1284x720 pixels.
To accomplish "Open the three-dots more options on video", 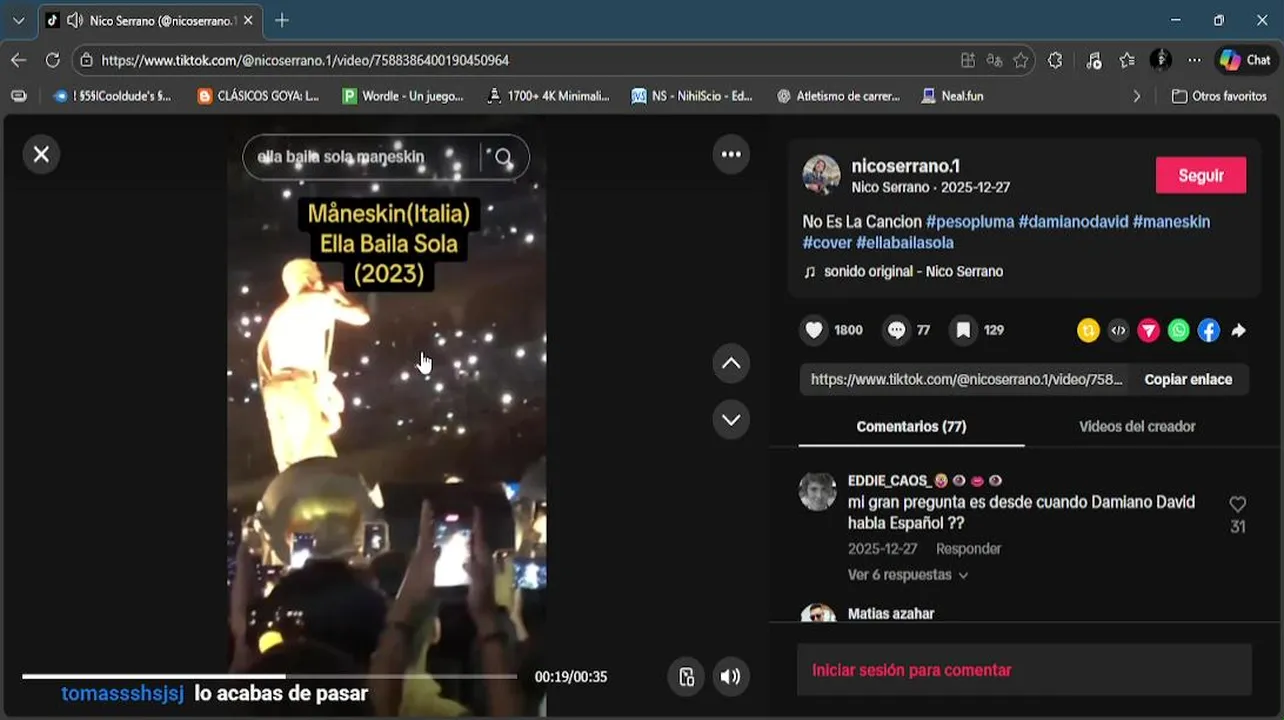I will coord(731,154).
